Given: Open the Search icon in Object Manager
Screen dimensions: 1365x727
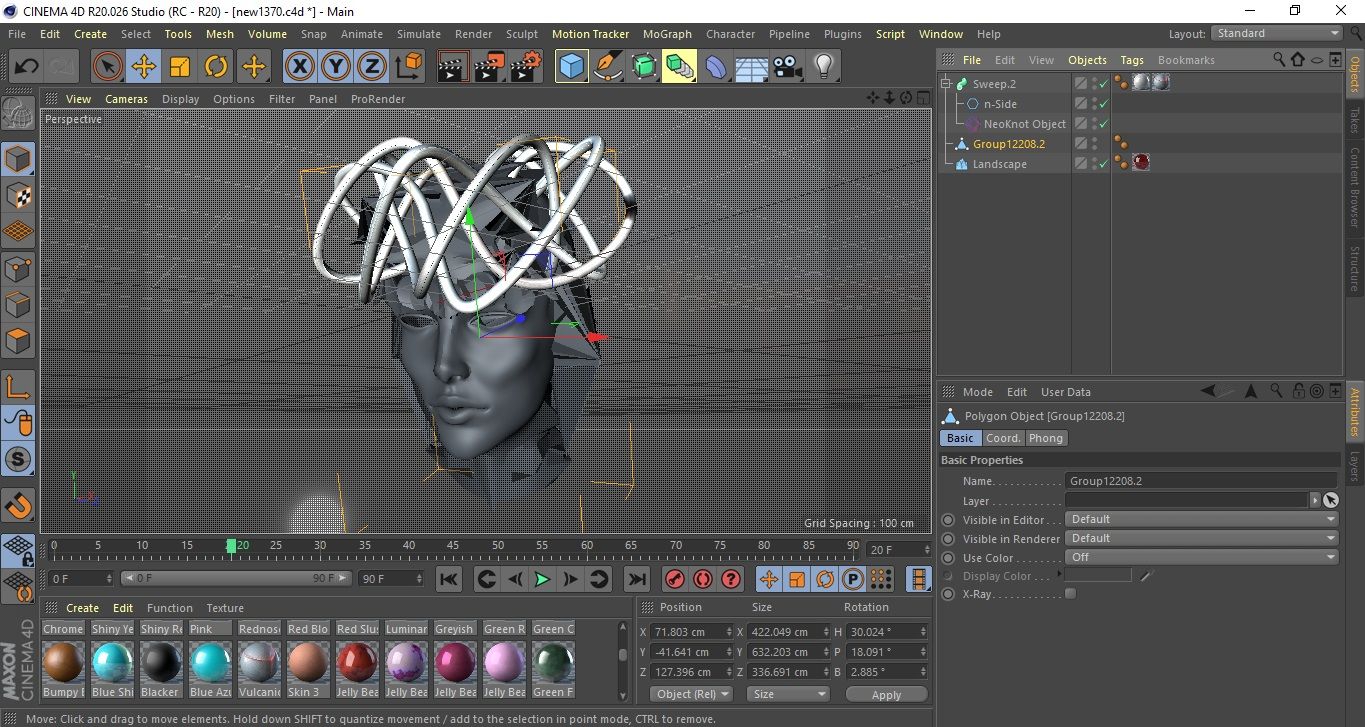Looking at the screenshot, I should (1279, 60).
